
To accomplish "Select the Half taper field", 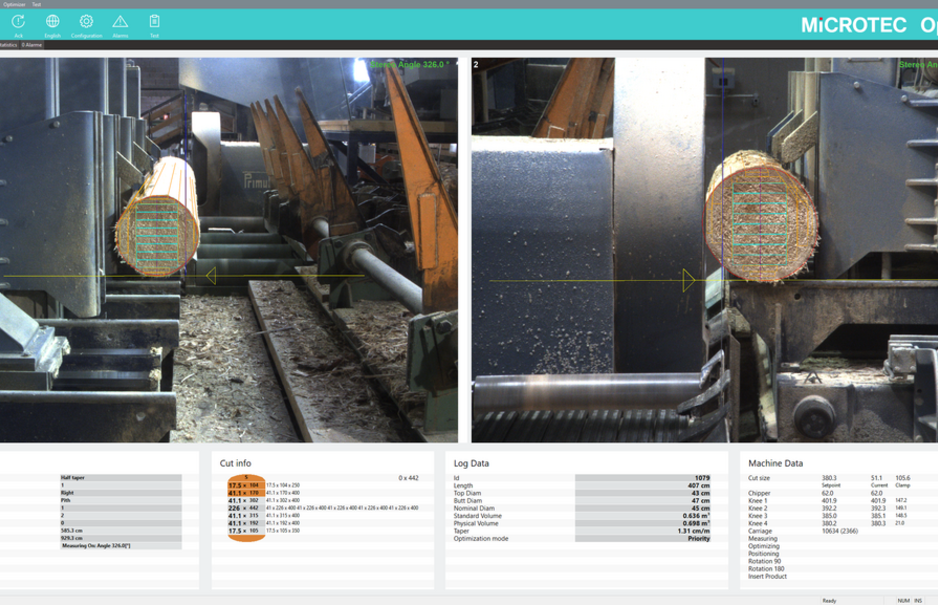I will click(120, 478).
